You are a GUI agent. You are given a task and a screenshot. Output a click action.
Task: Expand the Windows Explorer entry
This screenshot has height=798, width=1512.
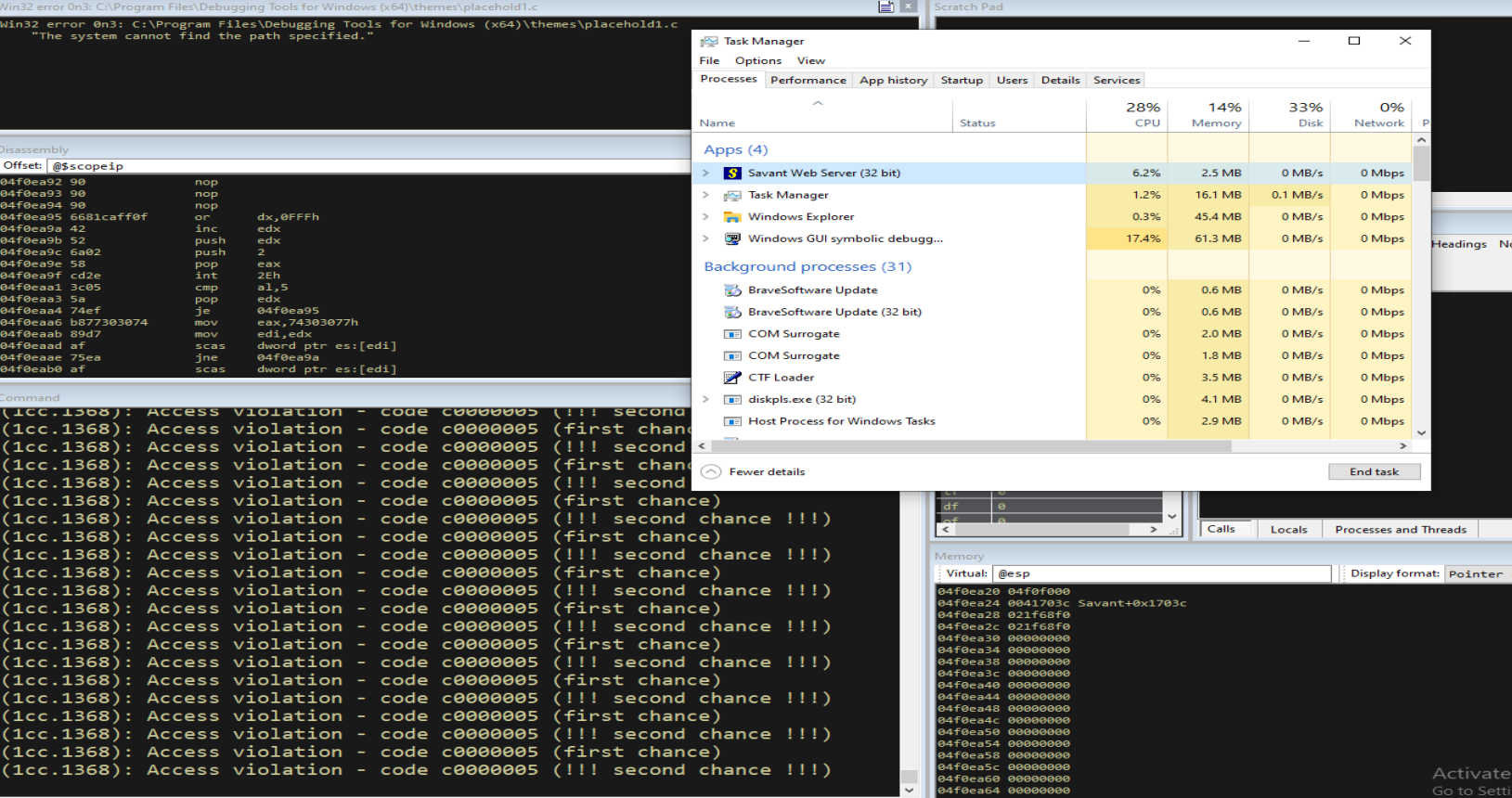pos(705,216)
